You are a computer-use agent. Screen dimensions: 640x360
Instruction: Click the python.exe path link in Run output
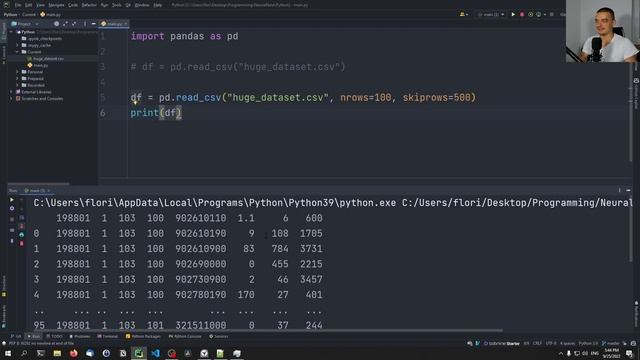tap(215, 203)
